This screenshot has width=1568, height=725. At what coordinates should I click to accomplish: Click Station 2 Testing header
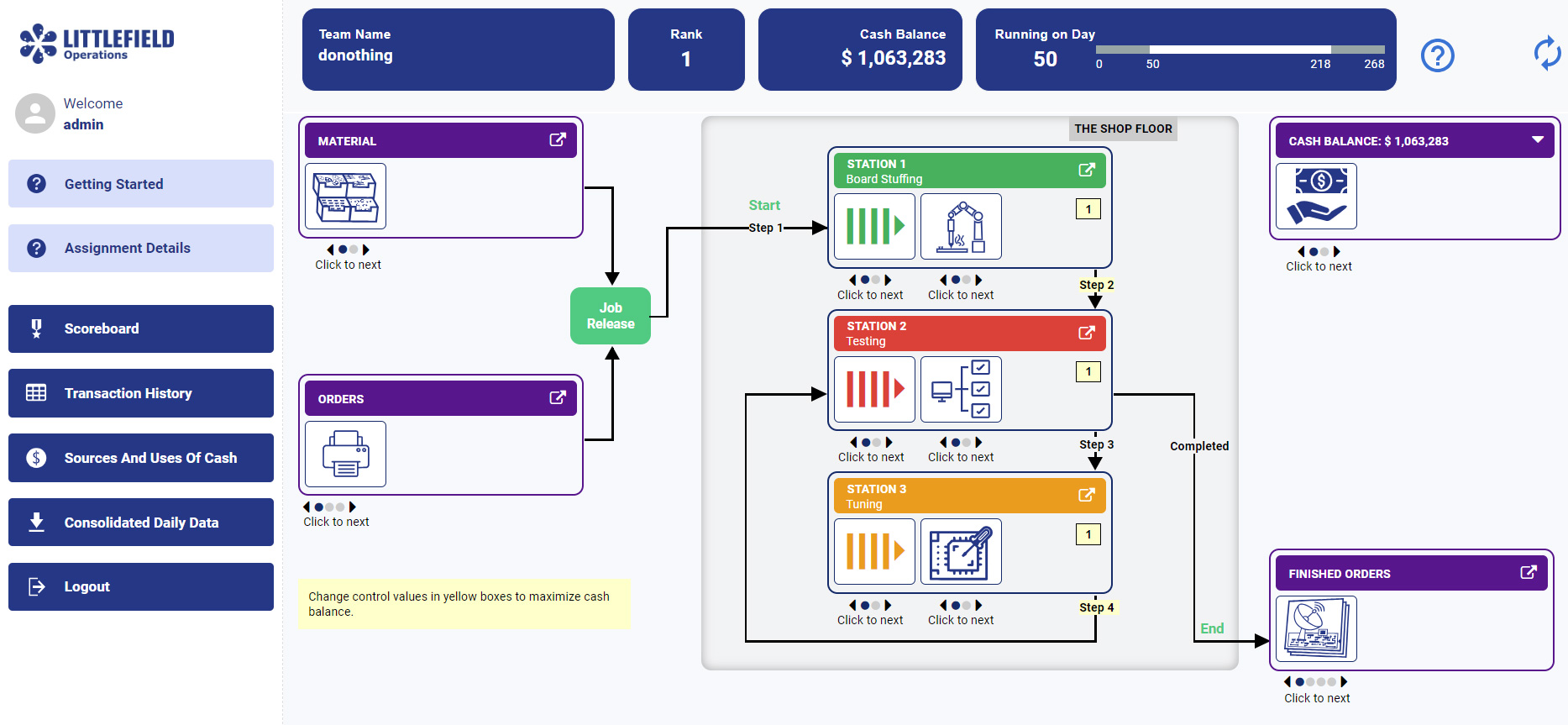pos(970,334)
